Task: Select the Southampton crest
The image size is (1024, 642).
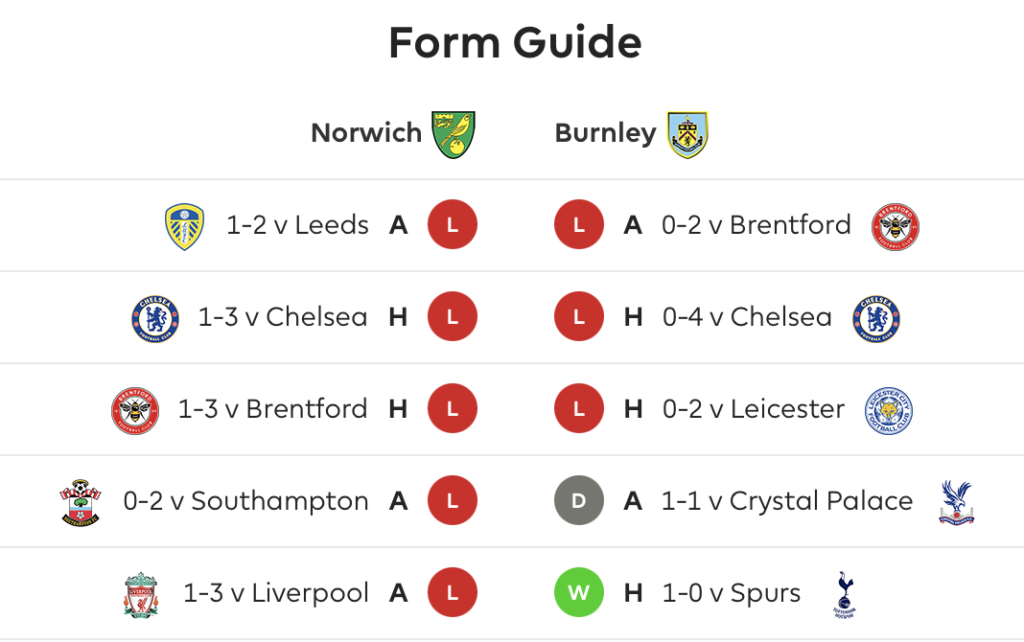Action: (x=80, y=503)
